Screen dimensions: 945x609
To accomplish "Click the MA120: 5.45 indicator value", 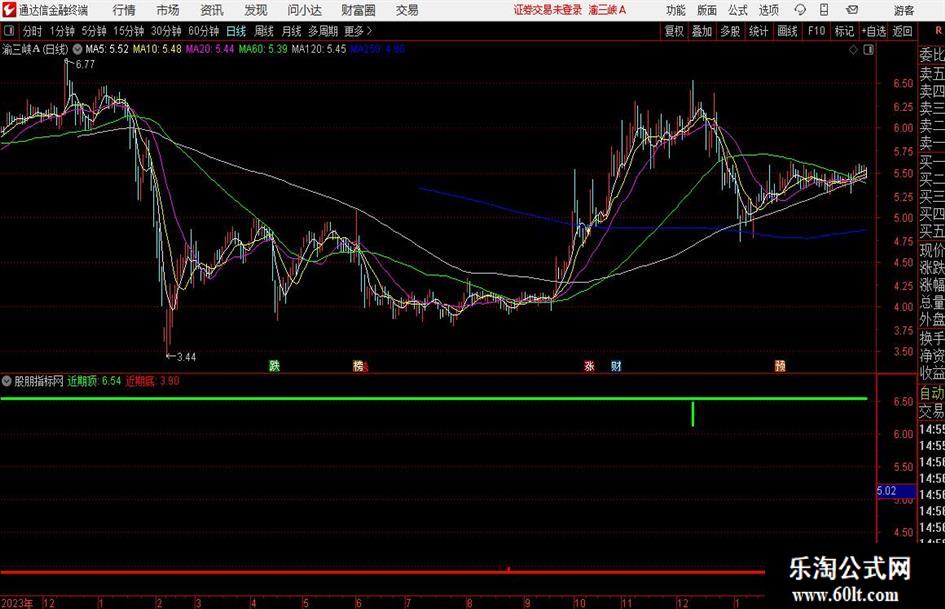I will [319, 49].
